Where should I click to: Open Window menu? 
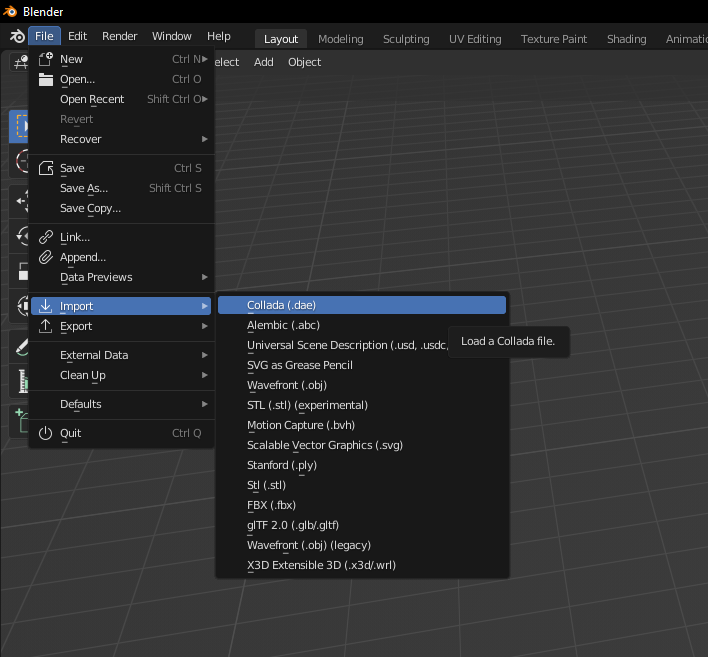coord(172,36)
